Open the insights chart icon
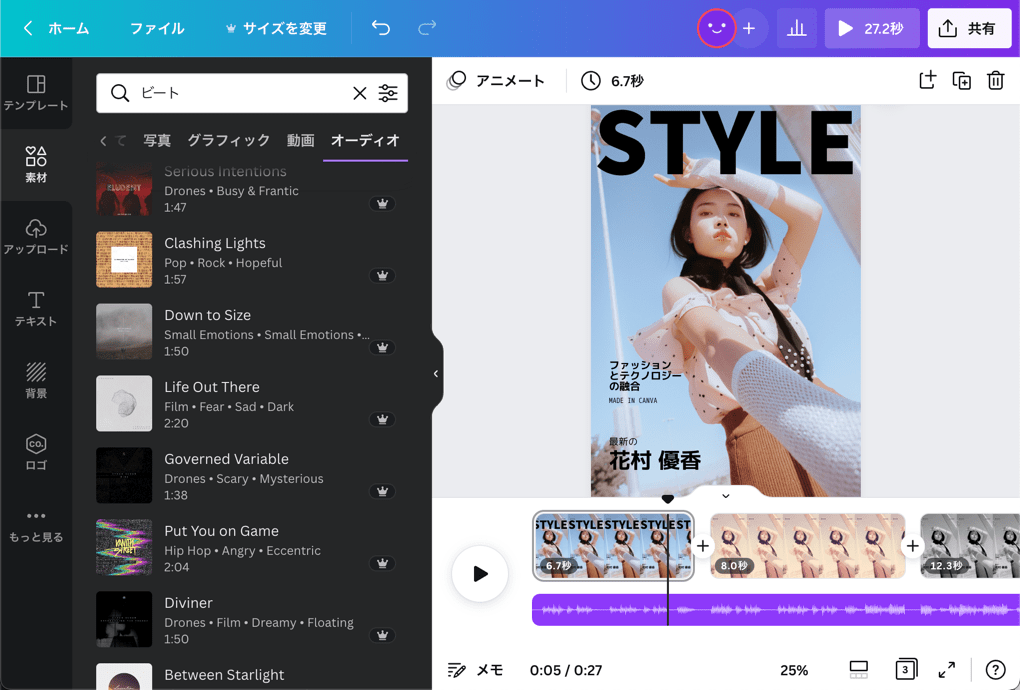1020x690 pixels. [796, 29]
